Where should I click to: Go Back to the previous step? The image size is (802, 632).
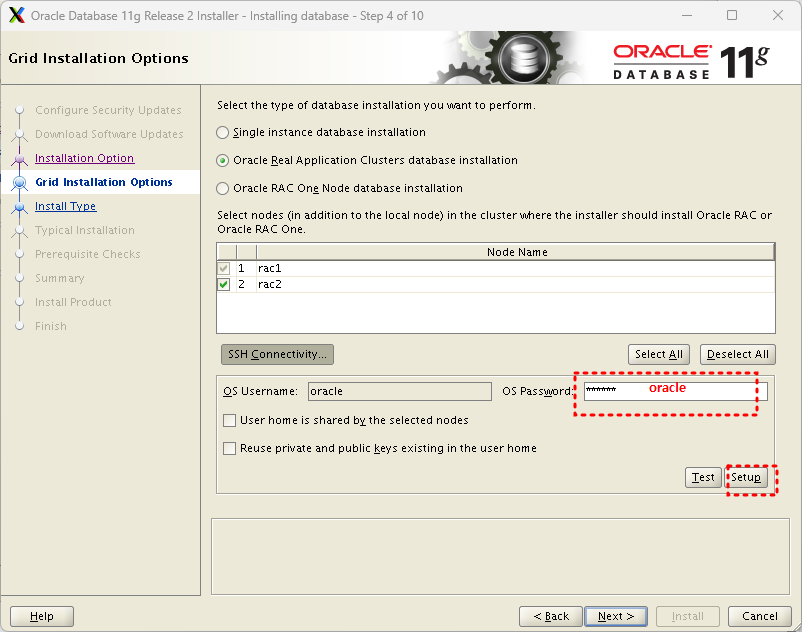click(551, 616)
